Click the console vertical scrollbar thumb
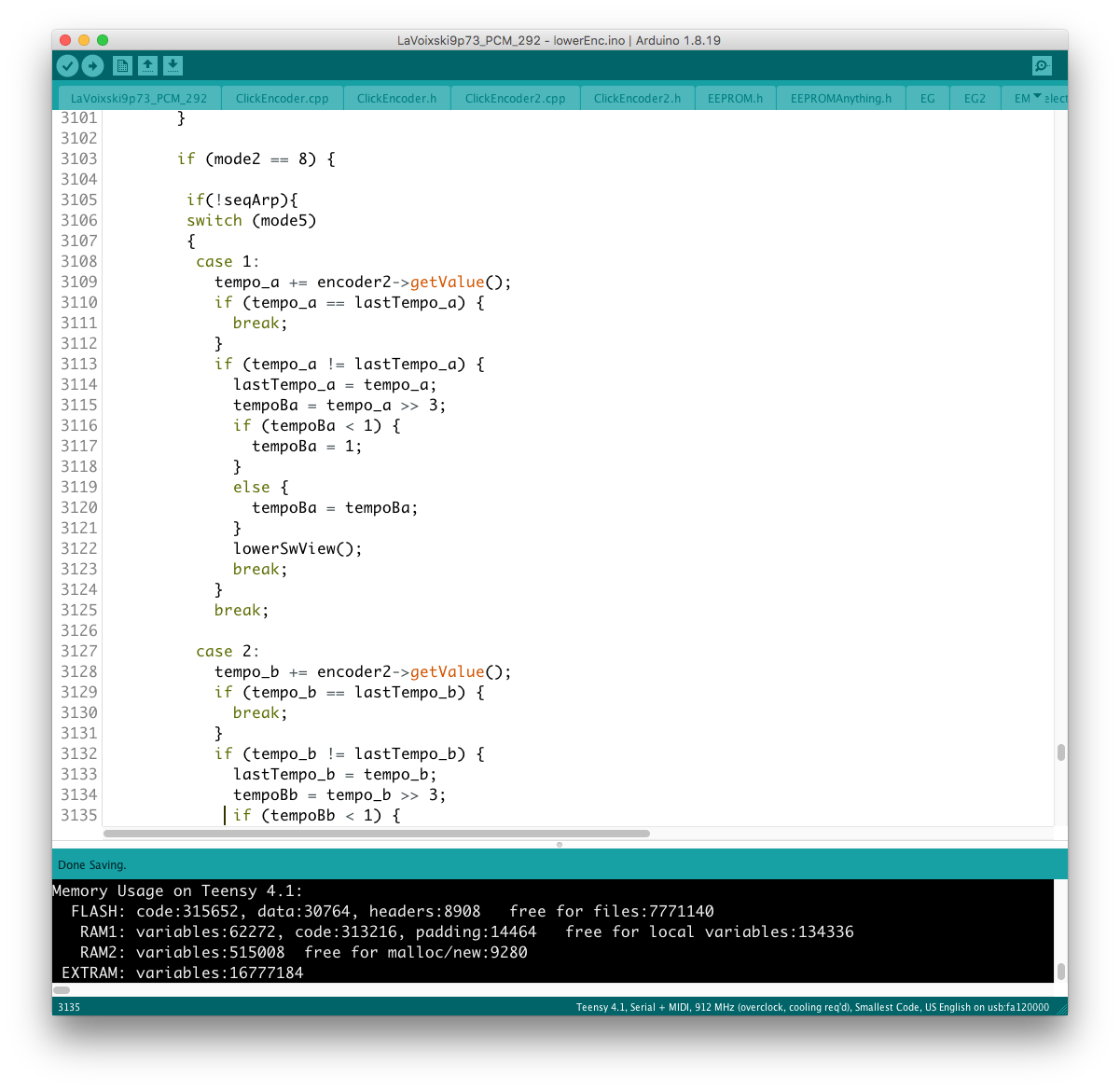Image resolution: width=1120 pixels, height=1090 pixels. [1060, 971]
